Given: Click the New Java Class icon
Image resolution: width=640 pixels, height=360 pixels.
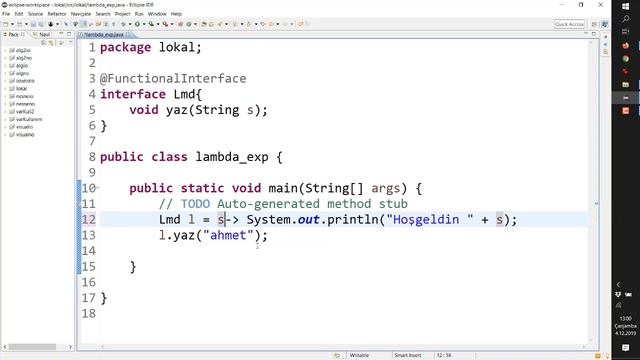Looking at the screenshot, I should (x=189, y=24).
